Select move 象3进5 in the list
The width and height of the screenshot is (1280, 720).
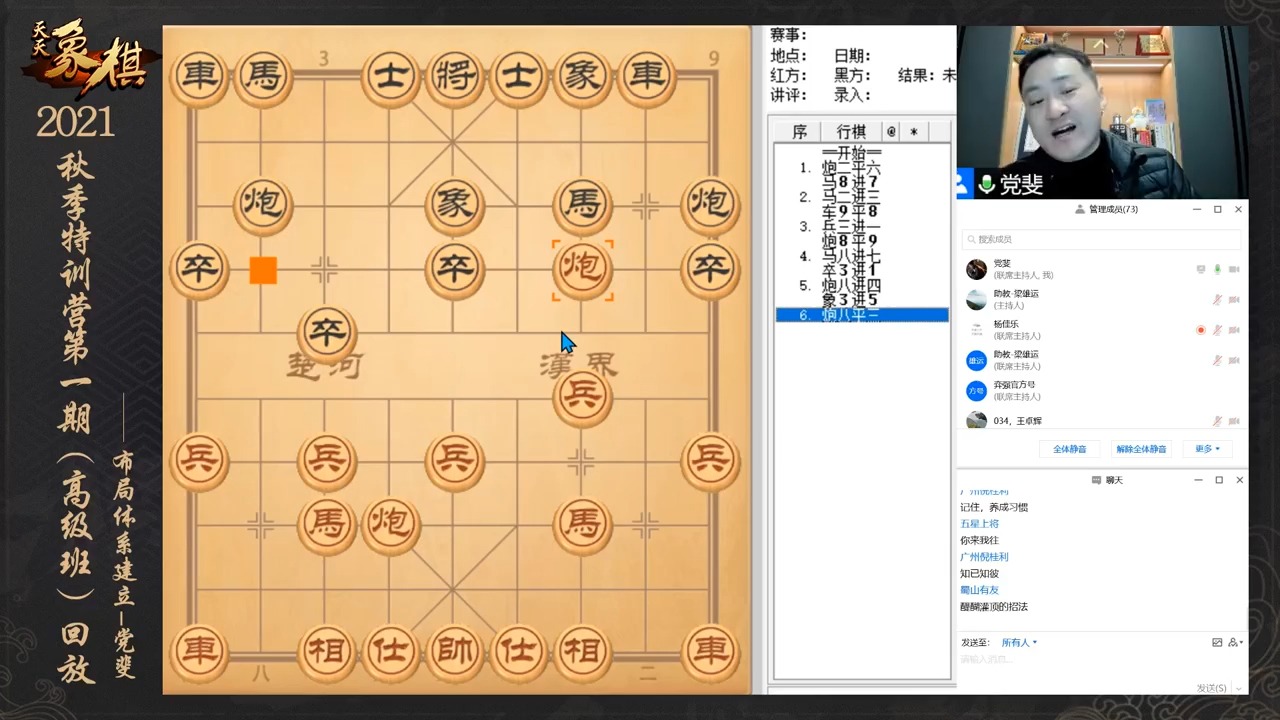coord(851,300)
